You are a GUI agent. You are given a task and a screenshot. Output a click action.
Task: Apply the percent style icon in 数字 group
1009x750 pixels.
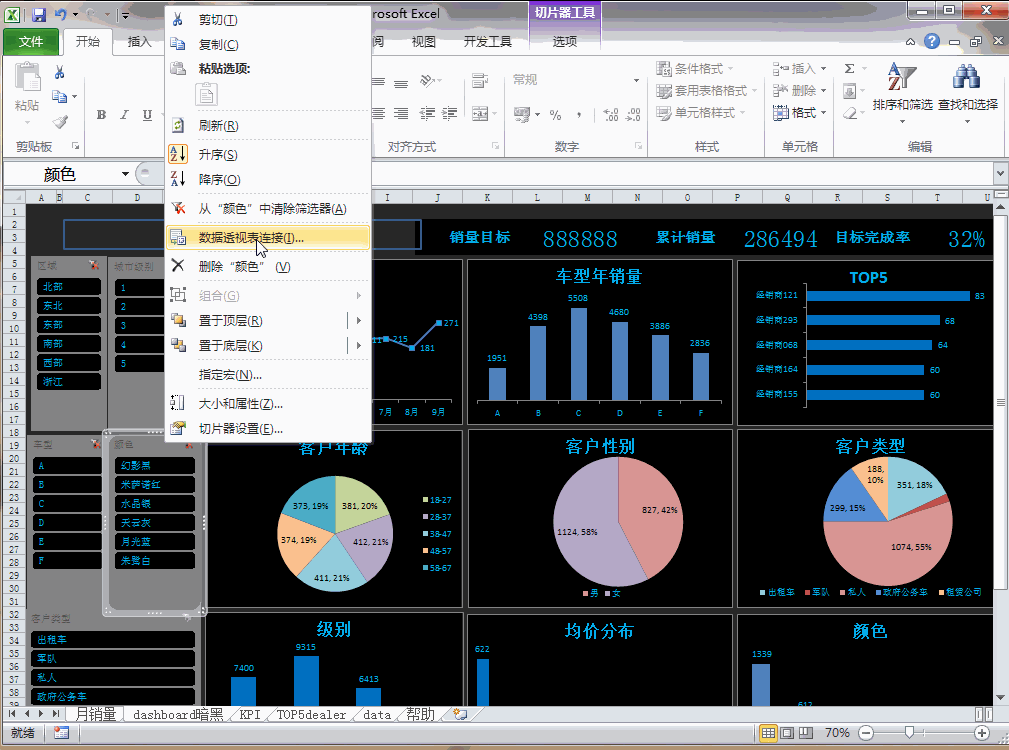tap(555, 115)
